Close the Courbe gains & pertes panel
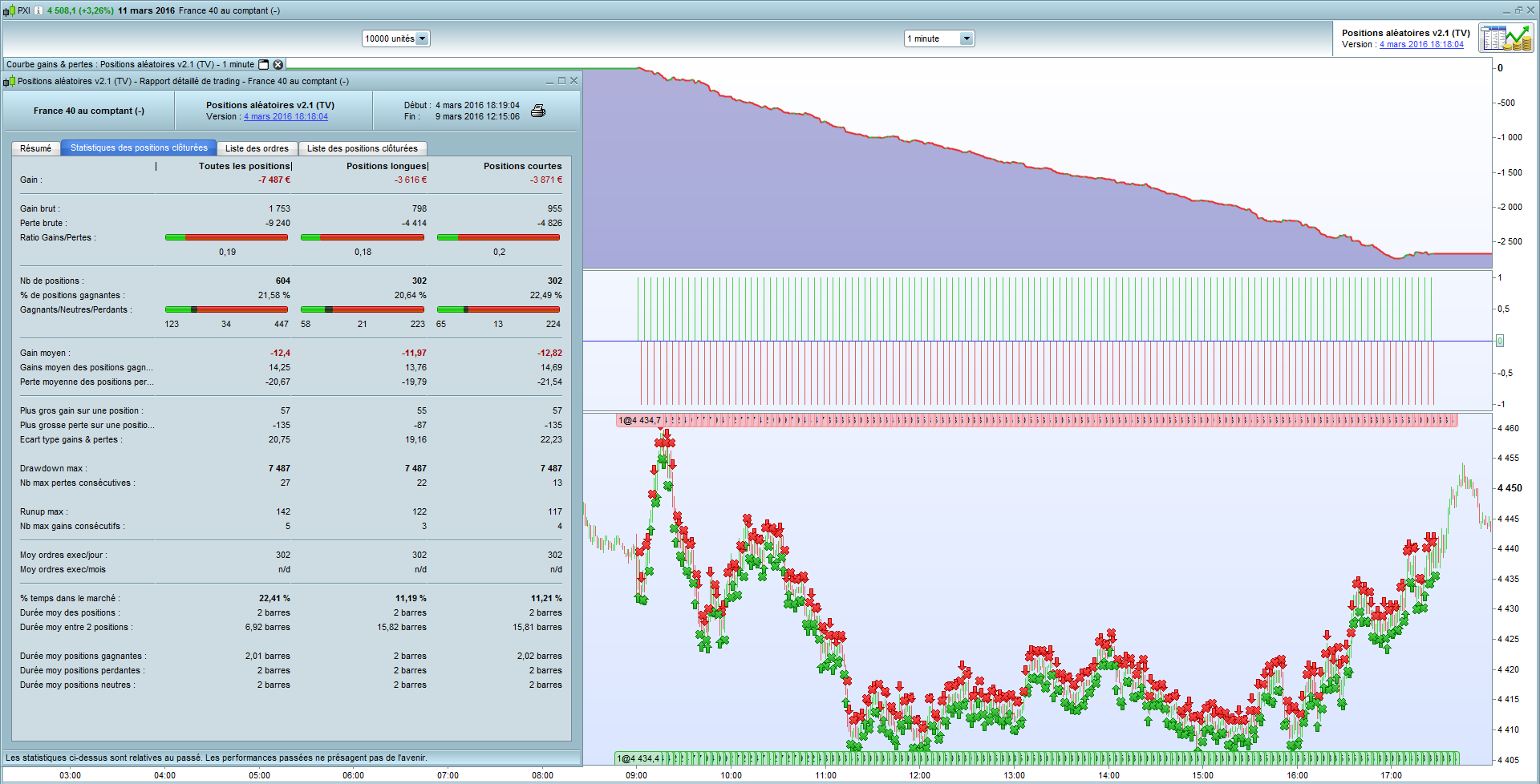 pos(278,64)
